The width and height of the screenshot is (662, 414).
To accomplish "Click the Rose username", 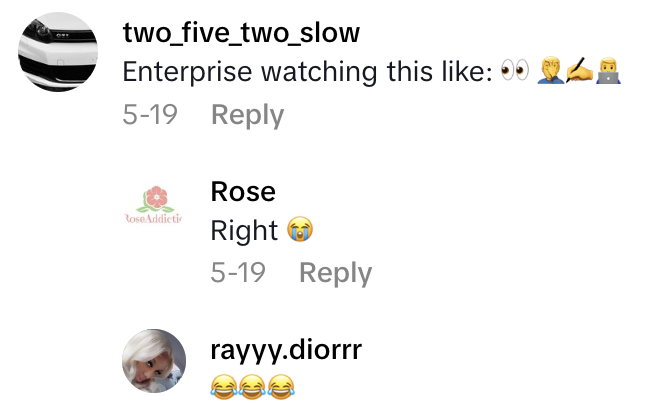I will 243,192.
